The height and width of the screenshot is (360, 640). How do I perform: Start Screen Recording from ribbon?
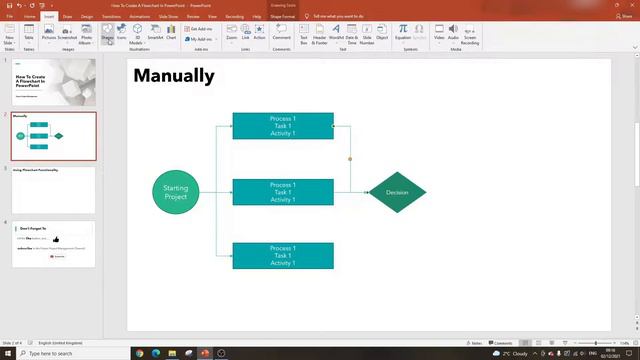coord(470,34)
